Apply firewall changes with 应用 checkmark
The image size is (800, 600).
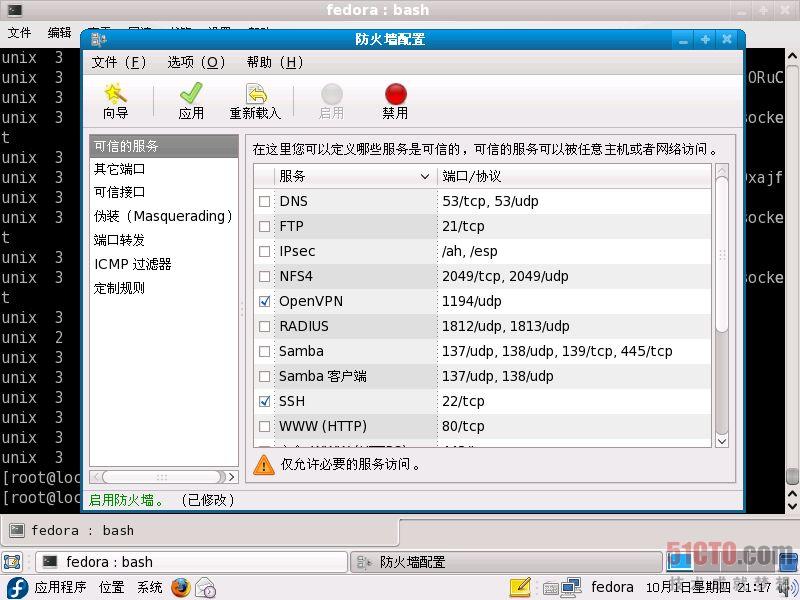coord(191,101)
